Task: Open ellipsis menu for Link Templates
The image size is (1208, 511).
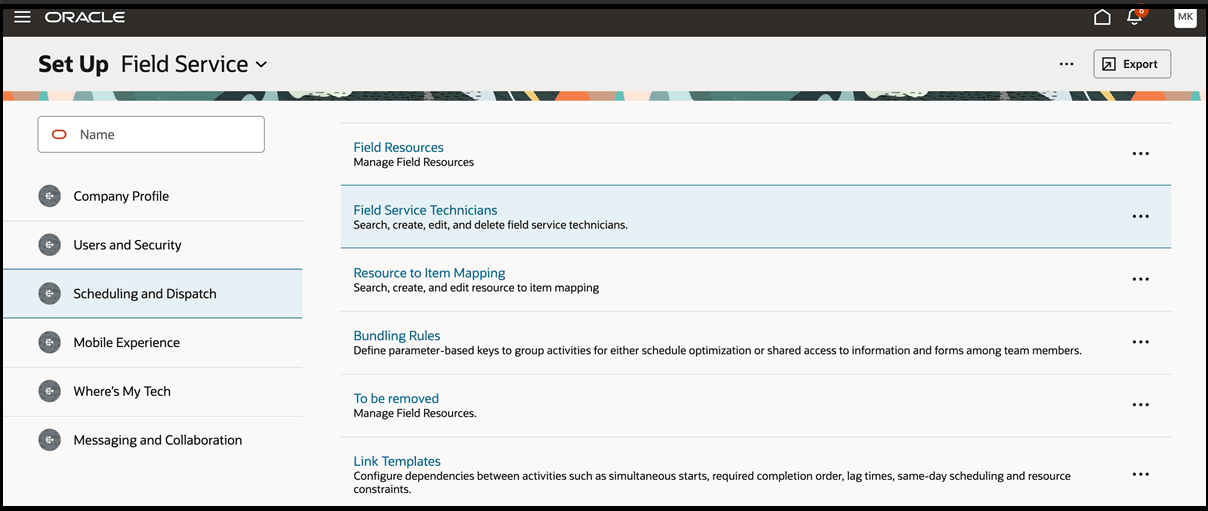Action: 1140,474
